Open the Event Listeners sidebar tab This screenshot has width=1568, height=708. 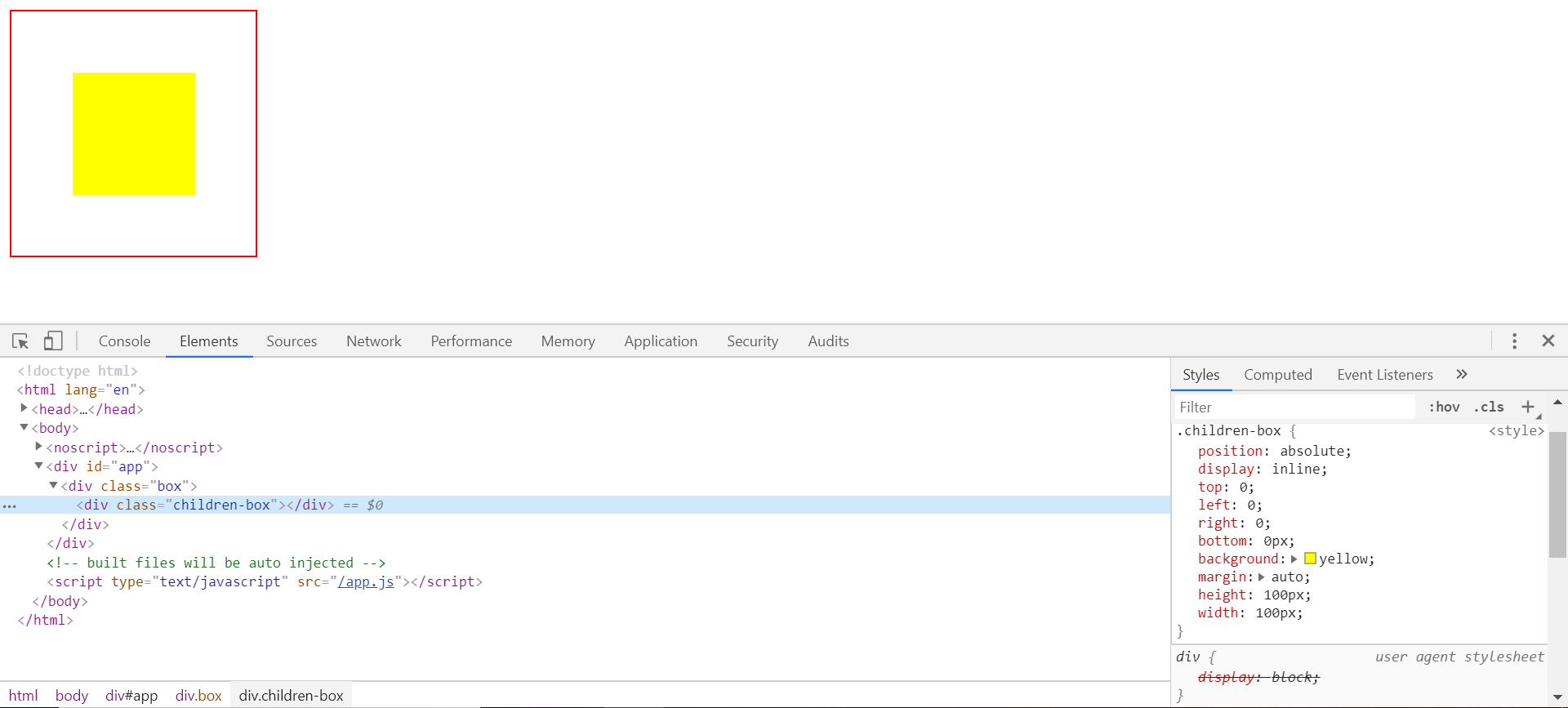tap(1385, 375)
